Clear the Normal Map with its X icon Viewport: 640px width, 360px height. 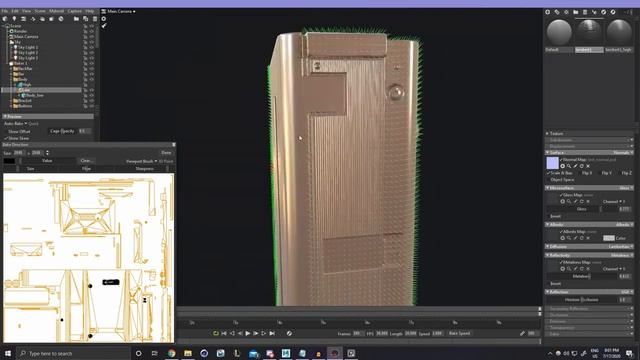(588, 166)
